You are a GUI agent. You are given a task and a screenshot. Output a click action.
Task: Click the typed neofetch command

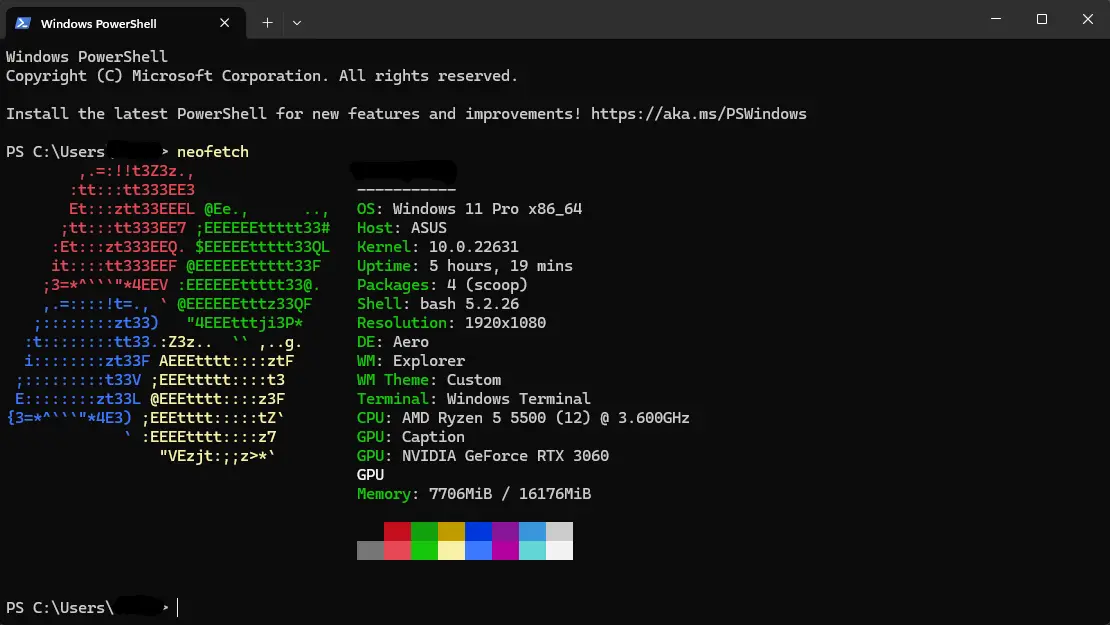tap(212, 152)
